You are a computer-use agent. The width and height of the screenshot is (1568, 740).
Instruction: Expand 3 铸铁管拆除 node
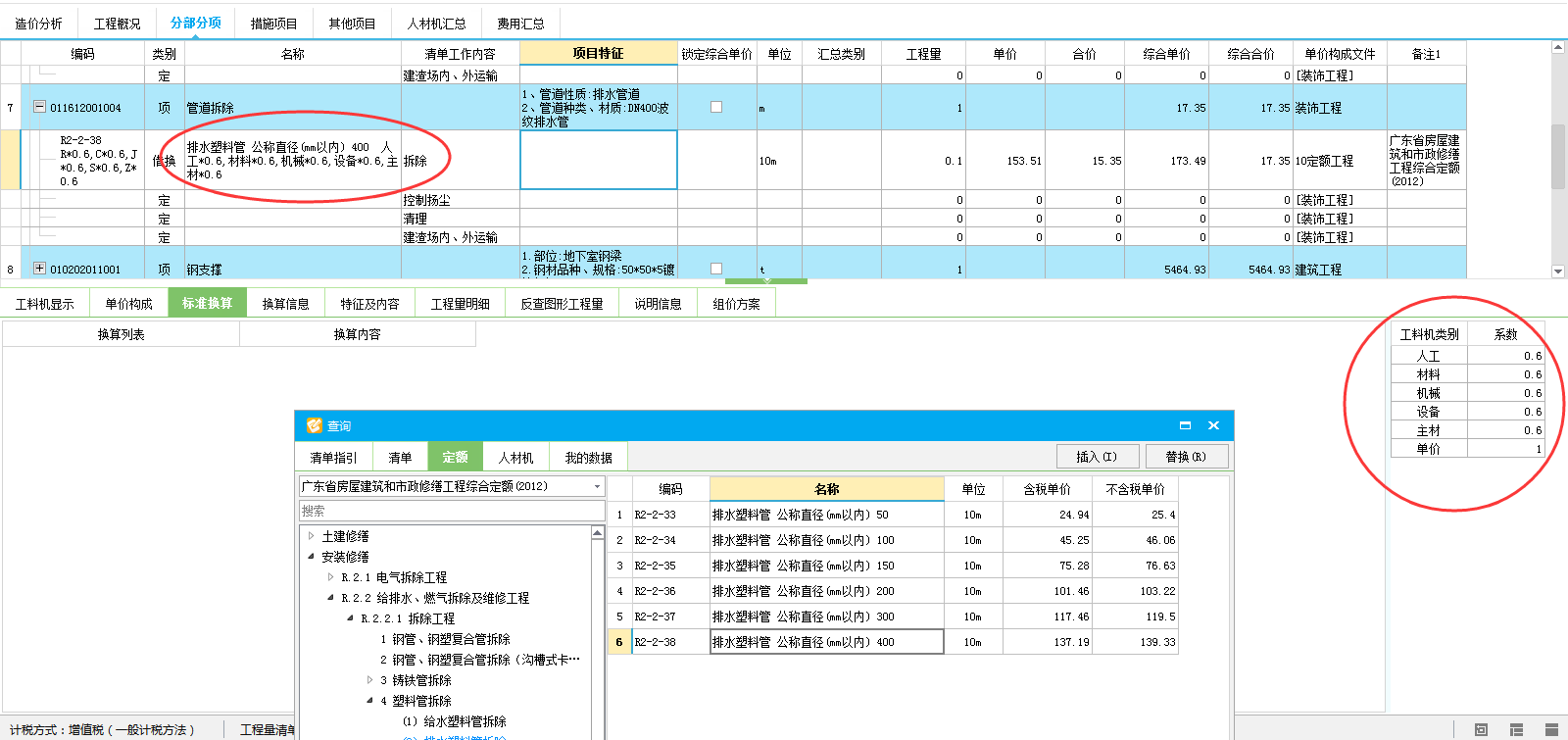[369, 680]
